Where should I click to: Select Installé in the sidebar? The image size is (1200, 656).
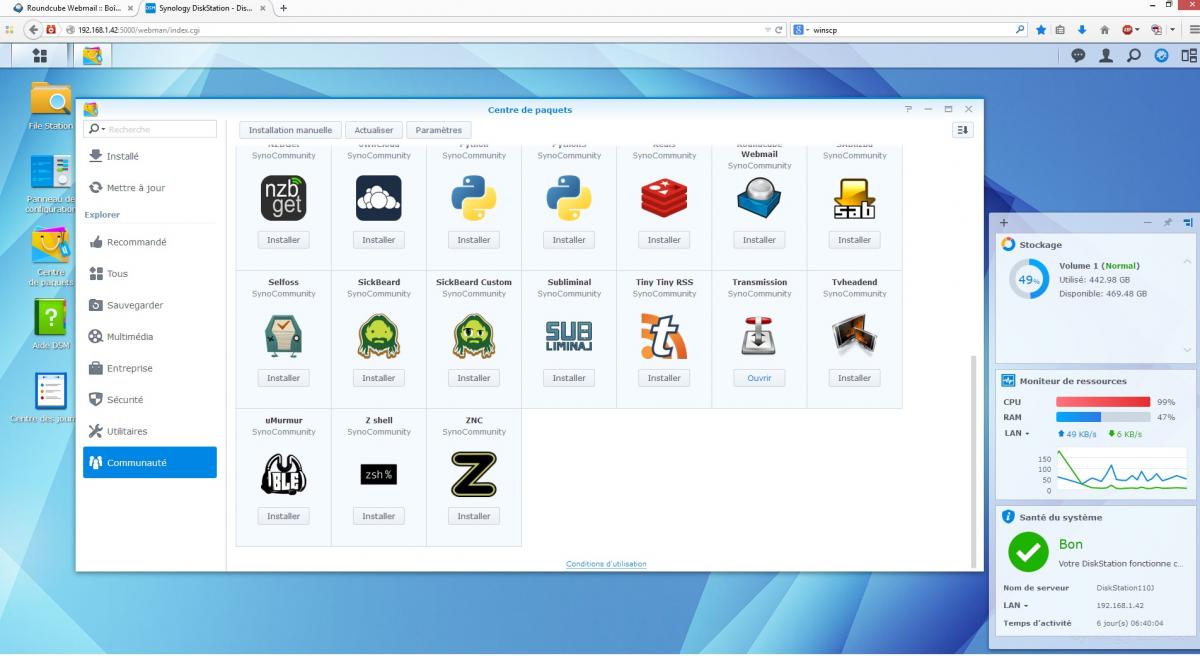pyautogui.click(x=150, y=156)
